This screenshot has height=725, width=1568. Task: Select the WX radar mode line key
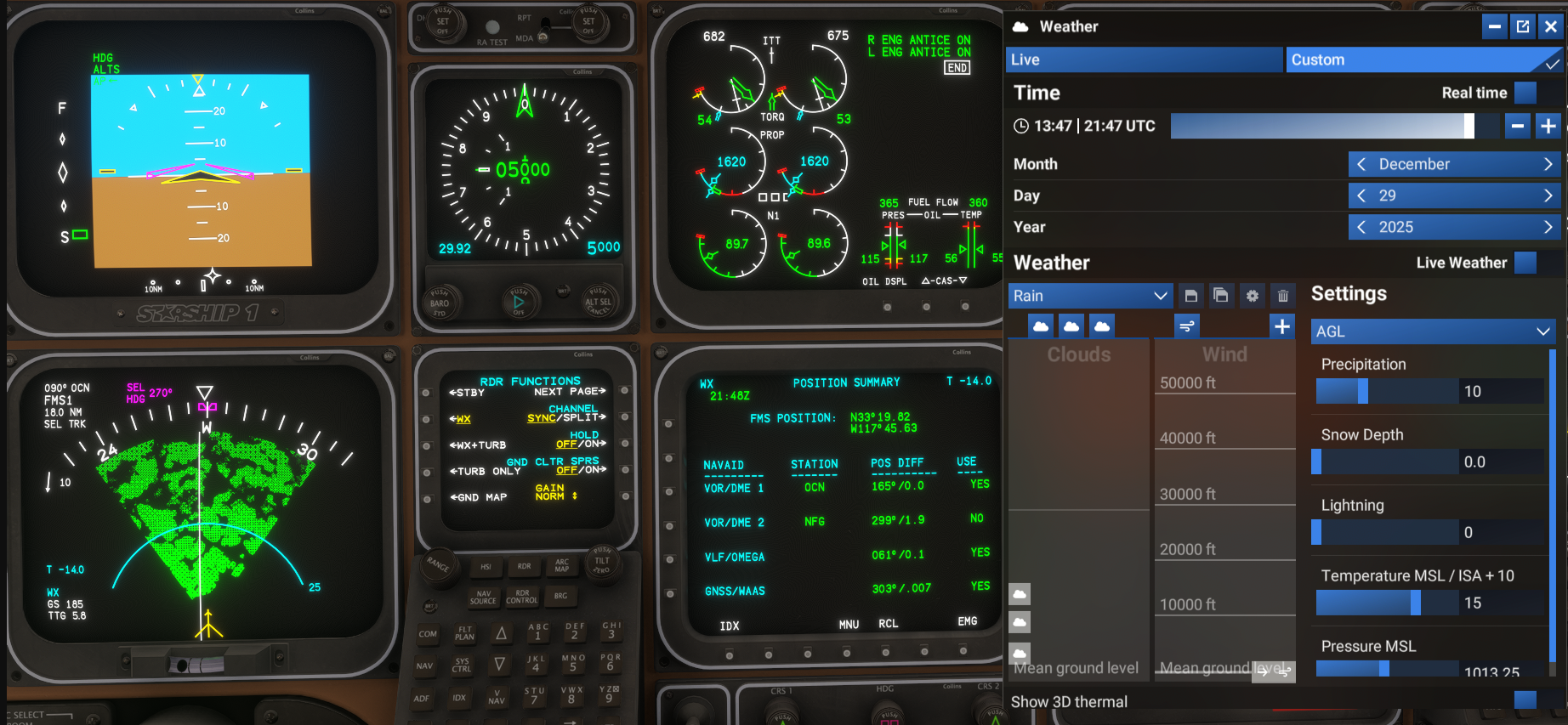coord(426,419)
